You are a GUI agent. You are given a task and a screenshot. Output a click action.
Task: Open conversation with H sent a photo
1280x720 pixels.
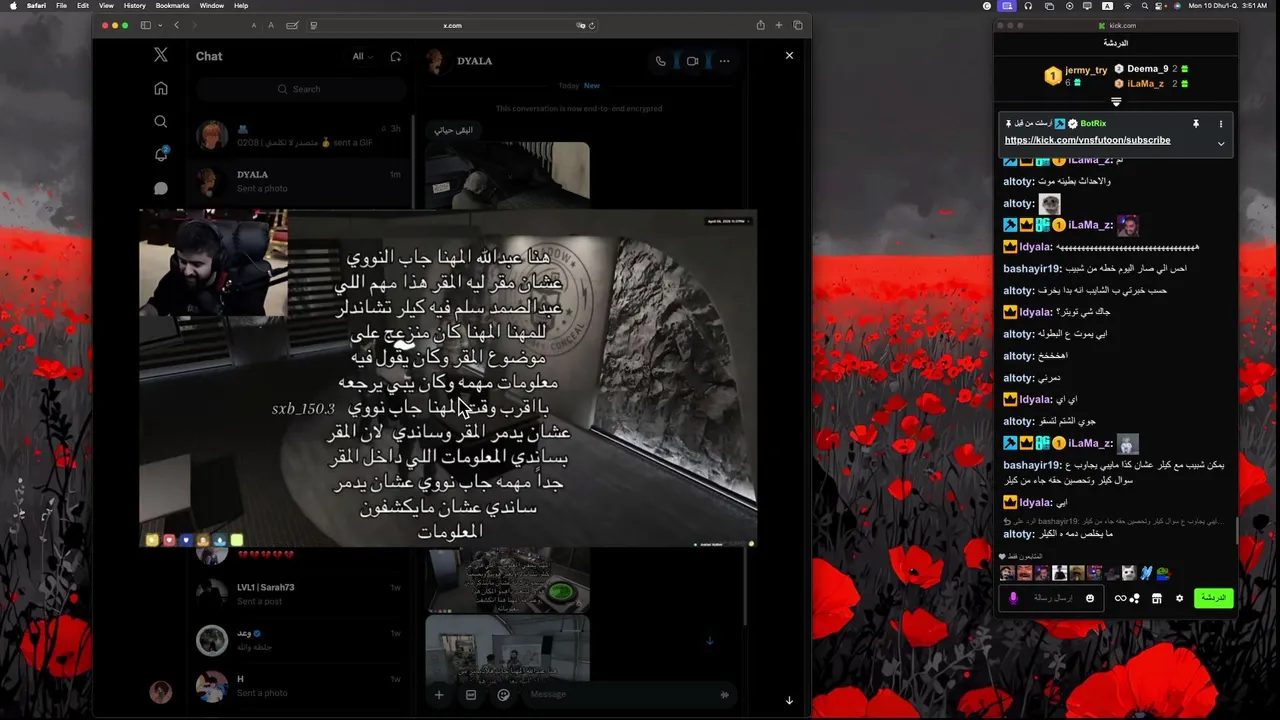click(x=300, y=686)
